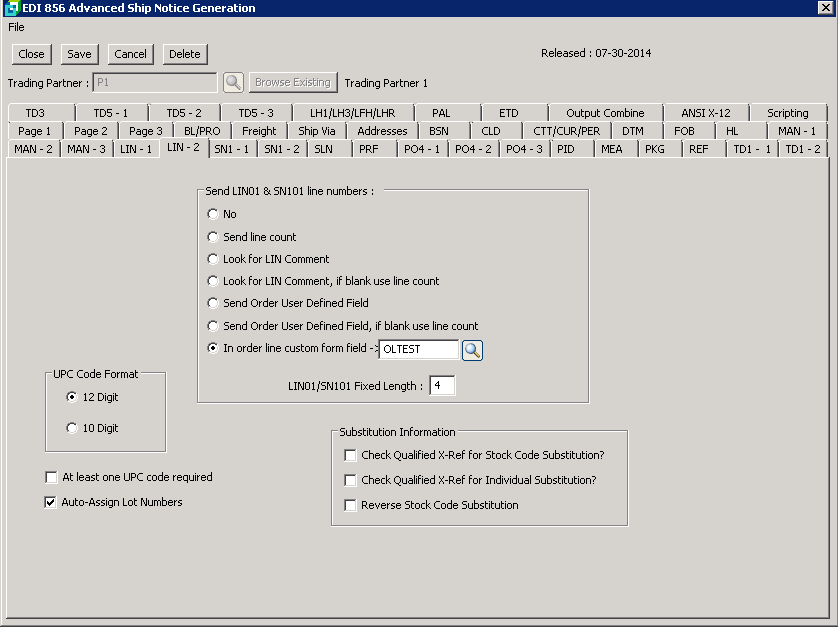This screenshot has height=627, width=838.
Task: Enable Reverse Stock Code Substitution
Action: pyautogui.click(x=350, y=505)
